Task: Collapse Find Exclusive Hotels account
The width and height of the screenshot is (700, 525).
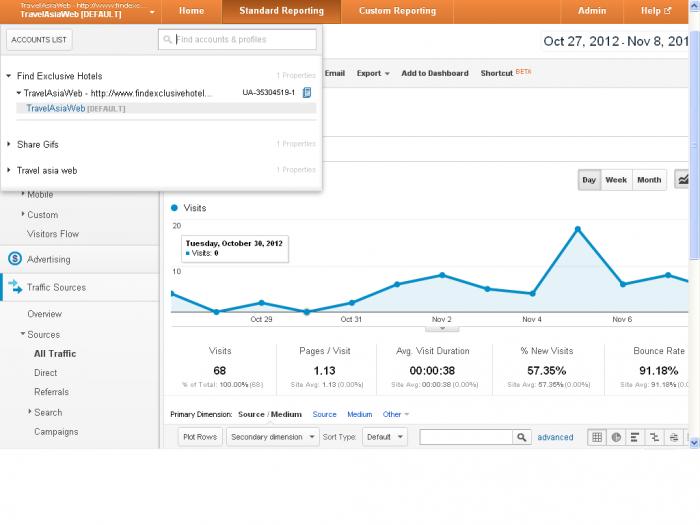Action: [x=8, y=76]
